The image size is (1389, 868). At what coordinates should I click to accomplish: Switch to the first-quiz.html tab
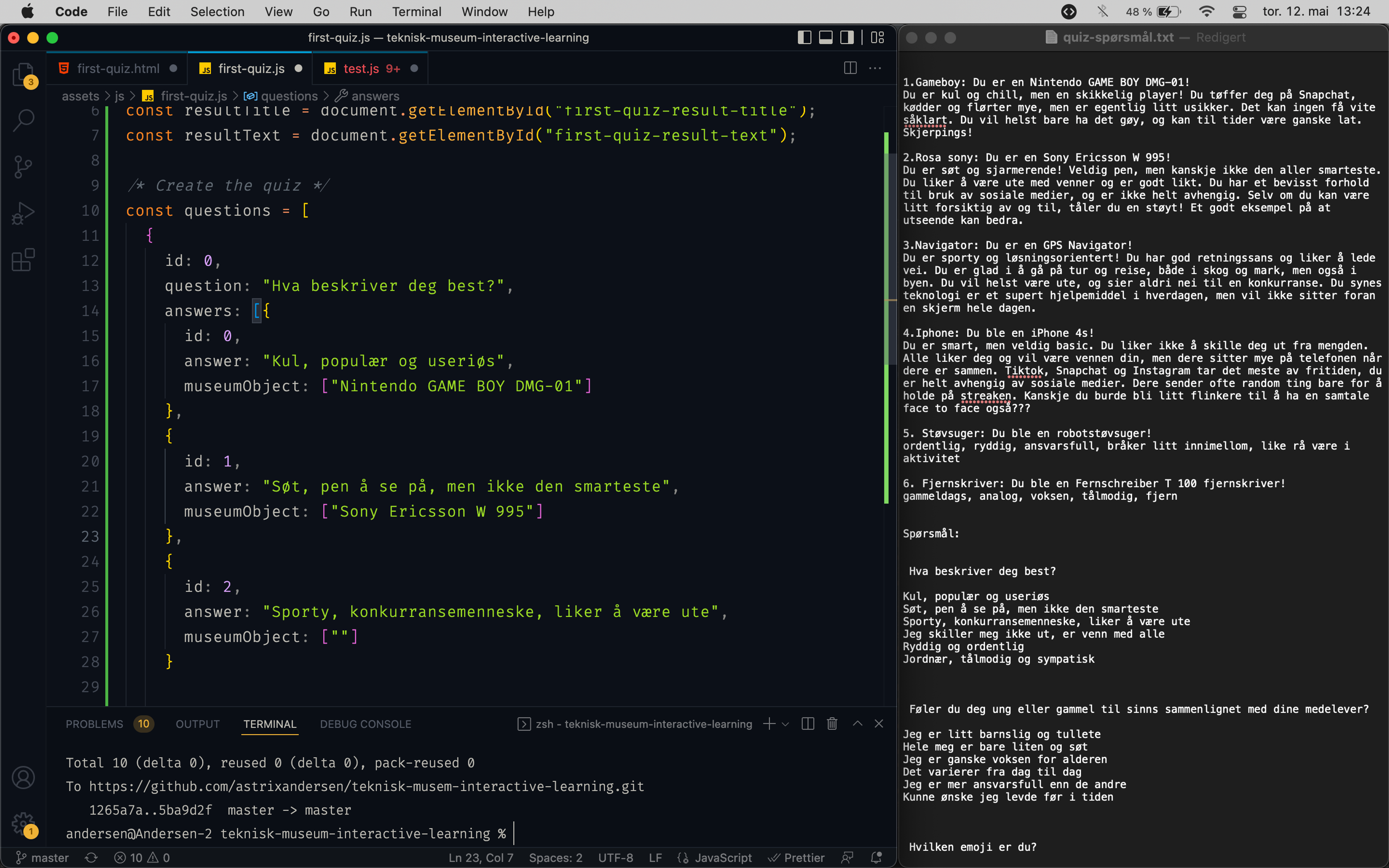click(x=117, y=68)
